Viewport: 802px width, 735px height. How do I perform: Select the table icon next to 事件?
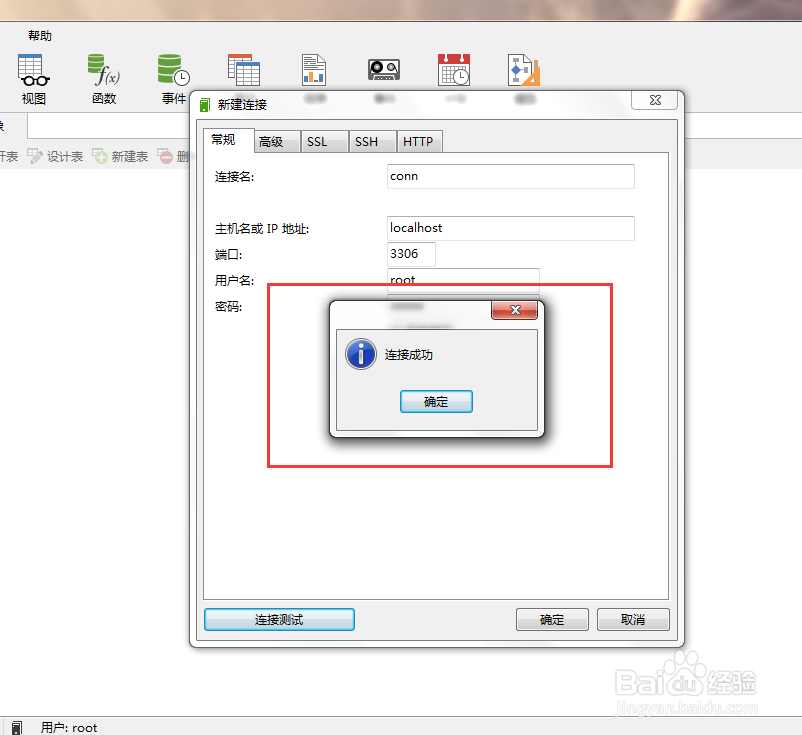pos(245,70)
